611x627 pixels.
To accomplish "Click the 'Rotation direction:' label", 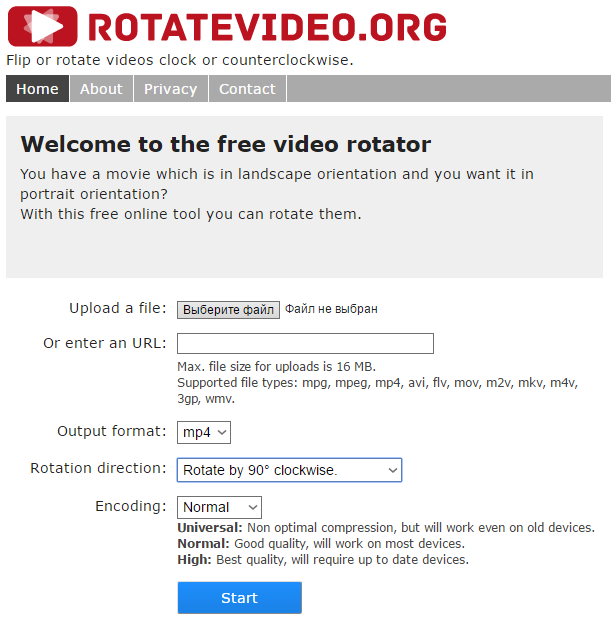I will pyautogui.click(x=98, y=468).
